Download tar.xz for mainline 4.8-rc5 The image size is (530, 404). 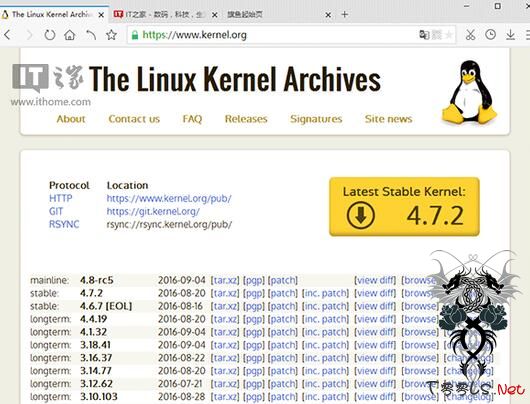(x=225, y=280)
